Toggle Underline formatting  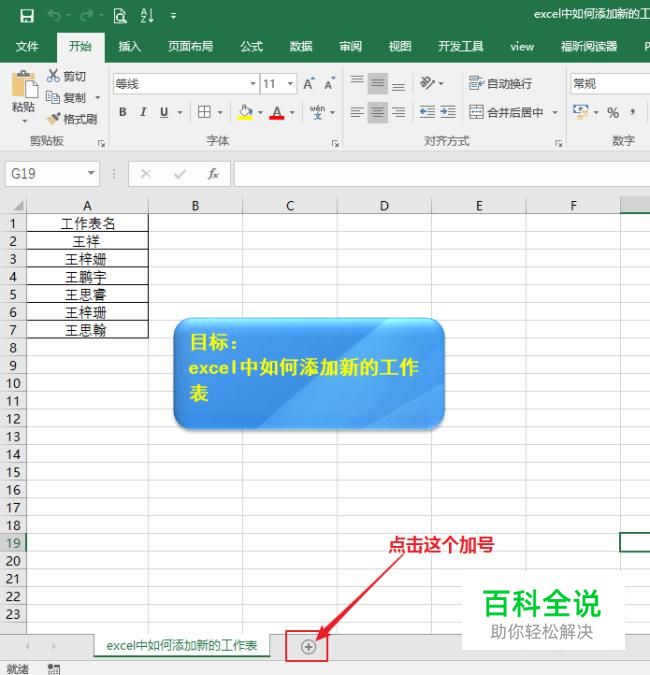[x=164, y=112]
